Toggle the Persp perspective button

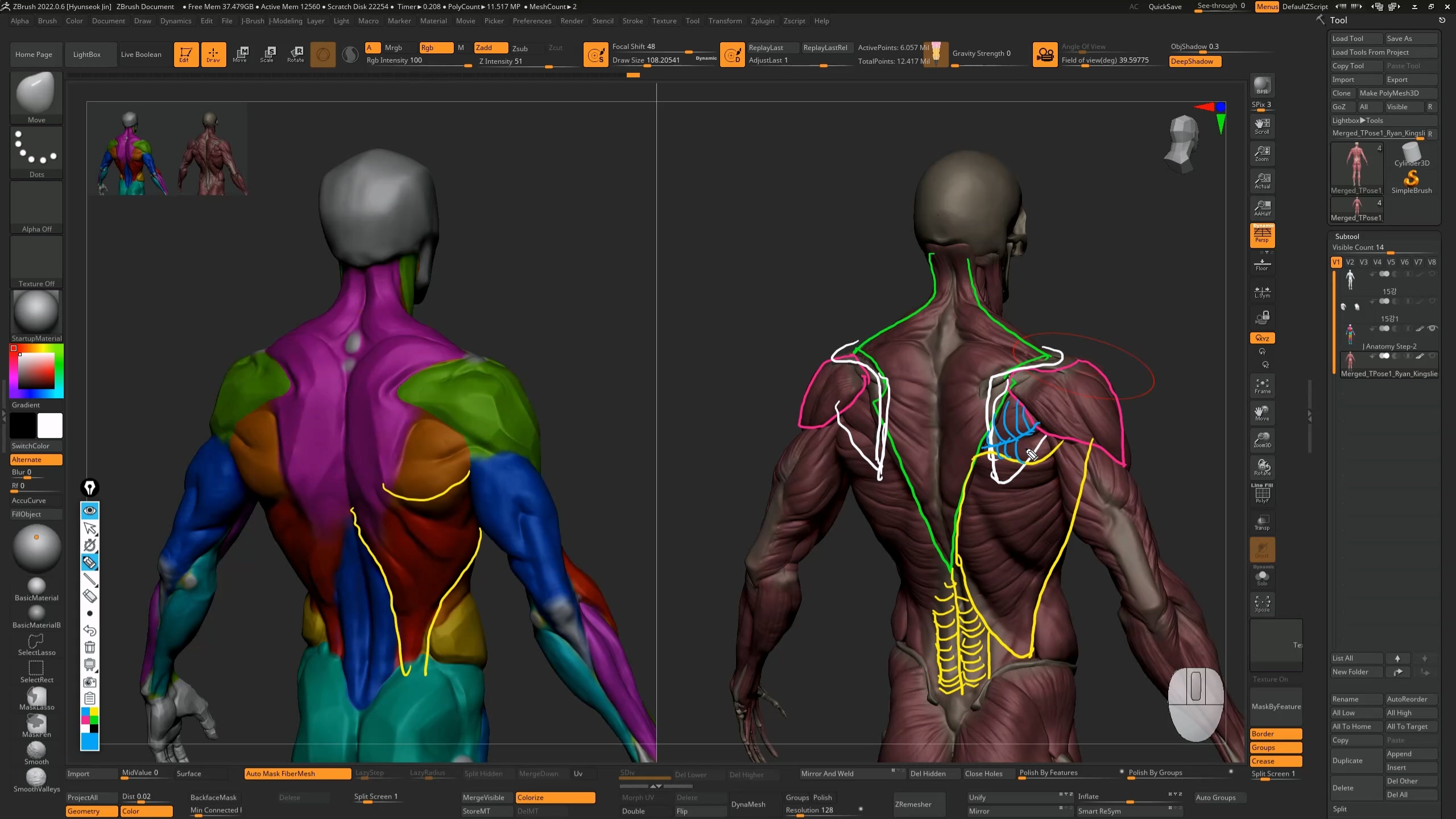(x=1262, y=234)
